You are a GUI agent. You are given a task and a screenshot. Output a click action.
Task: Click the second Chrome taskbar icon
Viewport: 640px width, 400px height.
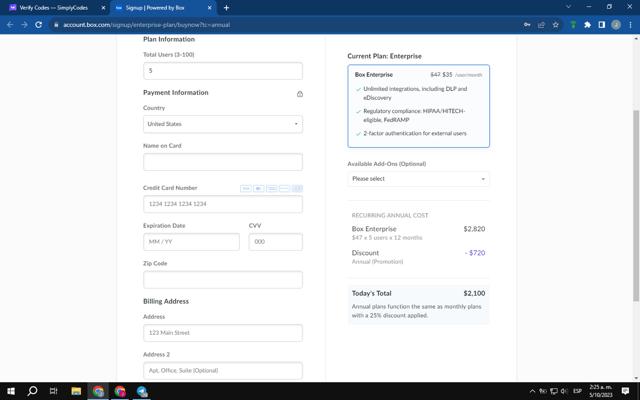pos(120,391)
